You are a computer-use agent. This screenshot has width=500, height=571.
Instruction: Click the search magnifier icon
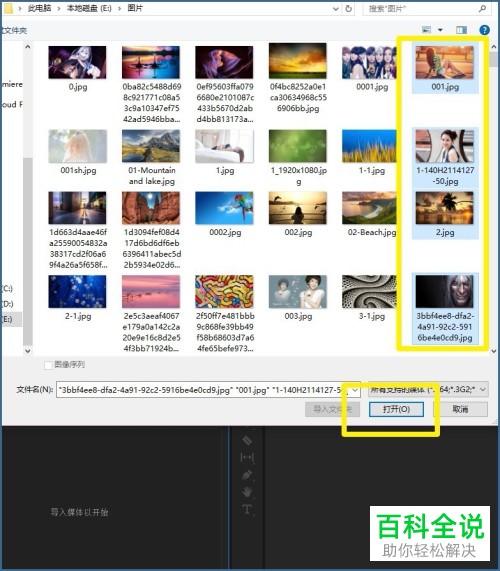[x=483, y=8]
